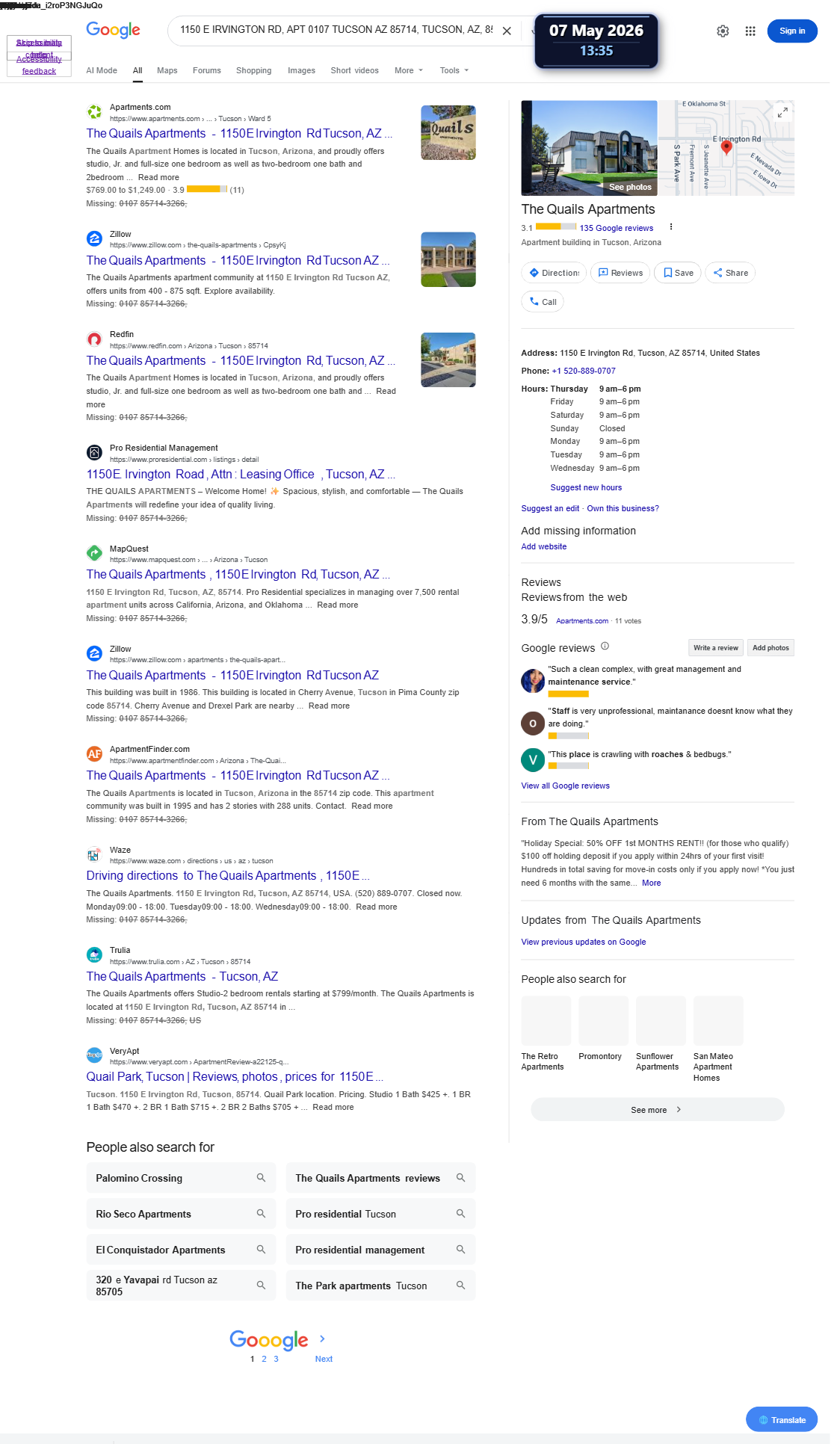Click Suggest new hours link

click(x=586, y=487)
